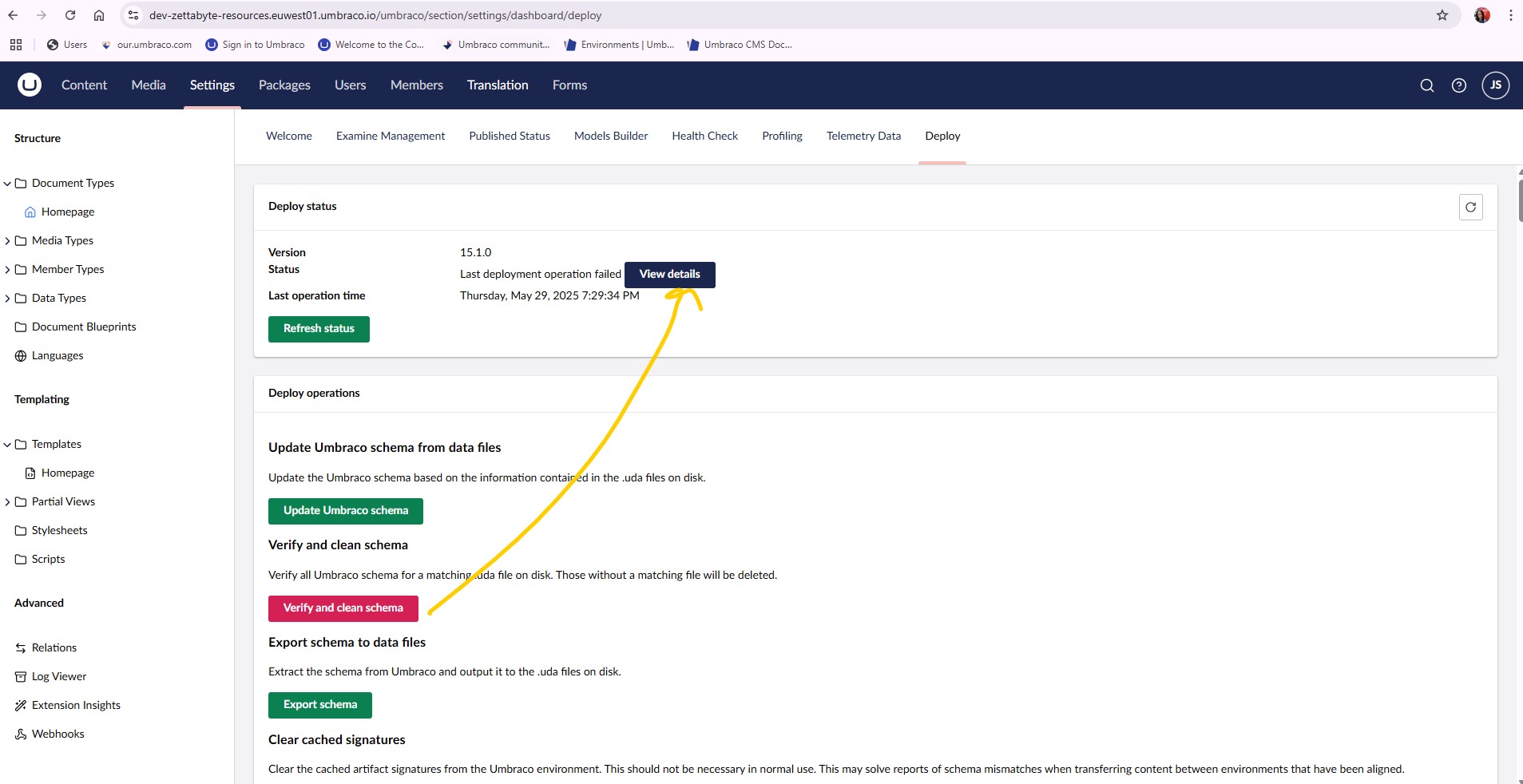The width and height of the screenshot is (1523, 784).
Task: Open the help question mark icon
Action: 1459,85
